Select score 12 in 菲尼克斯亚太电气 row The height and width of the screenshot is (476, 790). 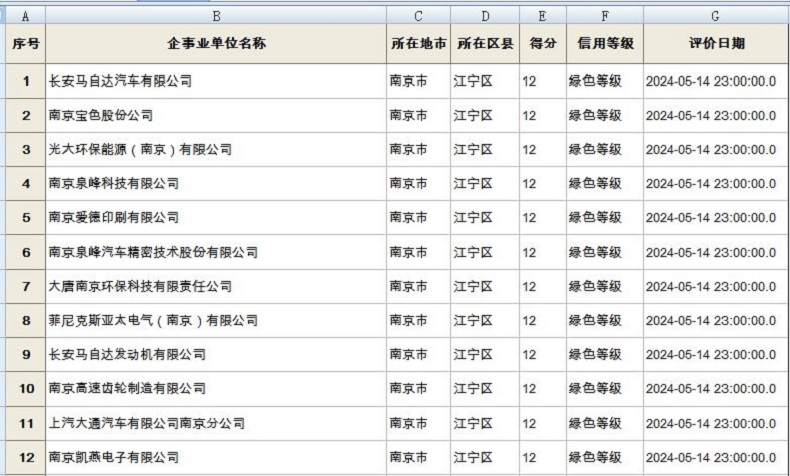point(543,320)
